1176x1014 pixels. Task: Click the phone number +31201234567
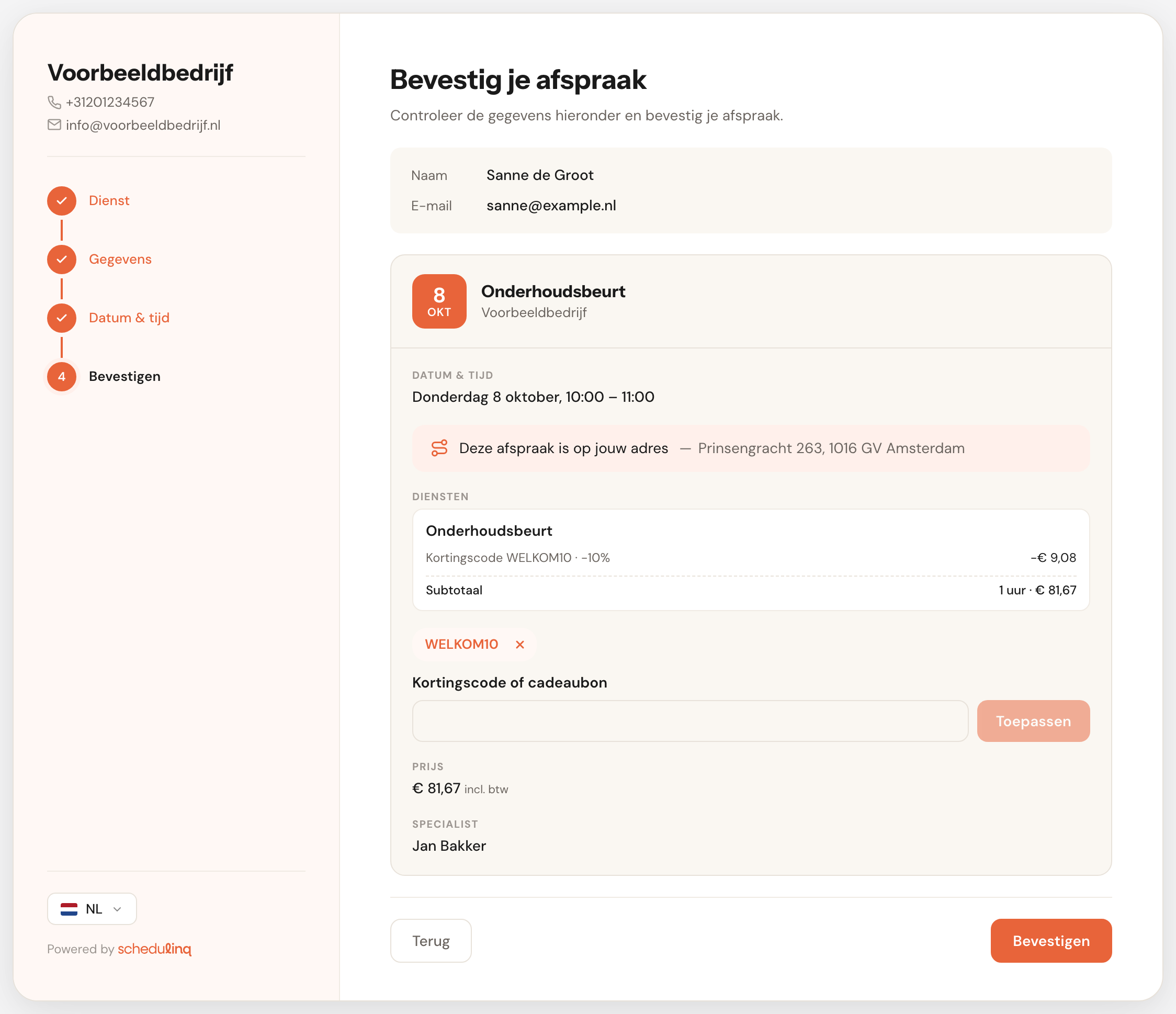click(110, 102)
